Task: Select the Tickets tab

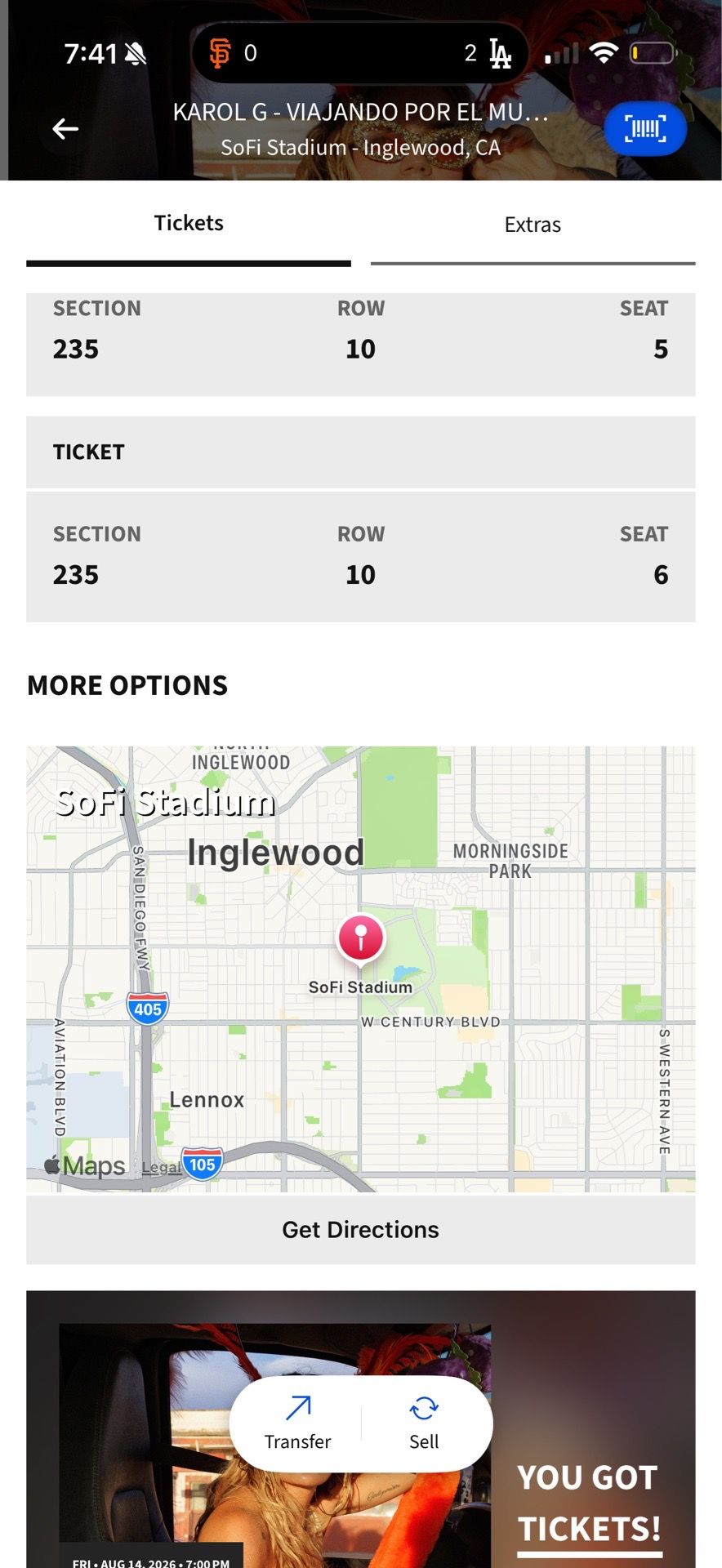Action: click(189, 224)
